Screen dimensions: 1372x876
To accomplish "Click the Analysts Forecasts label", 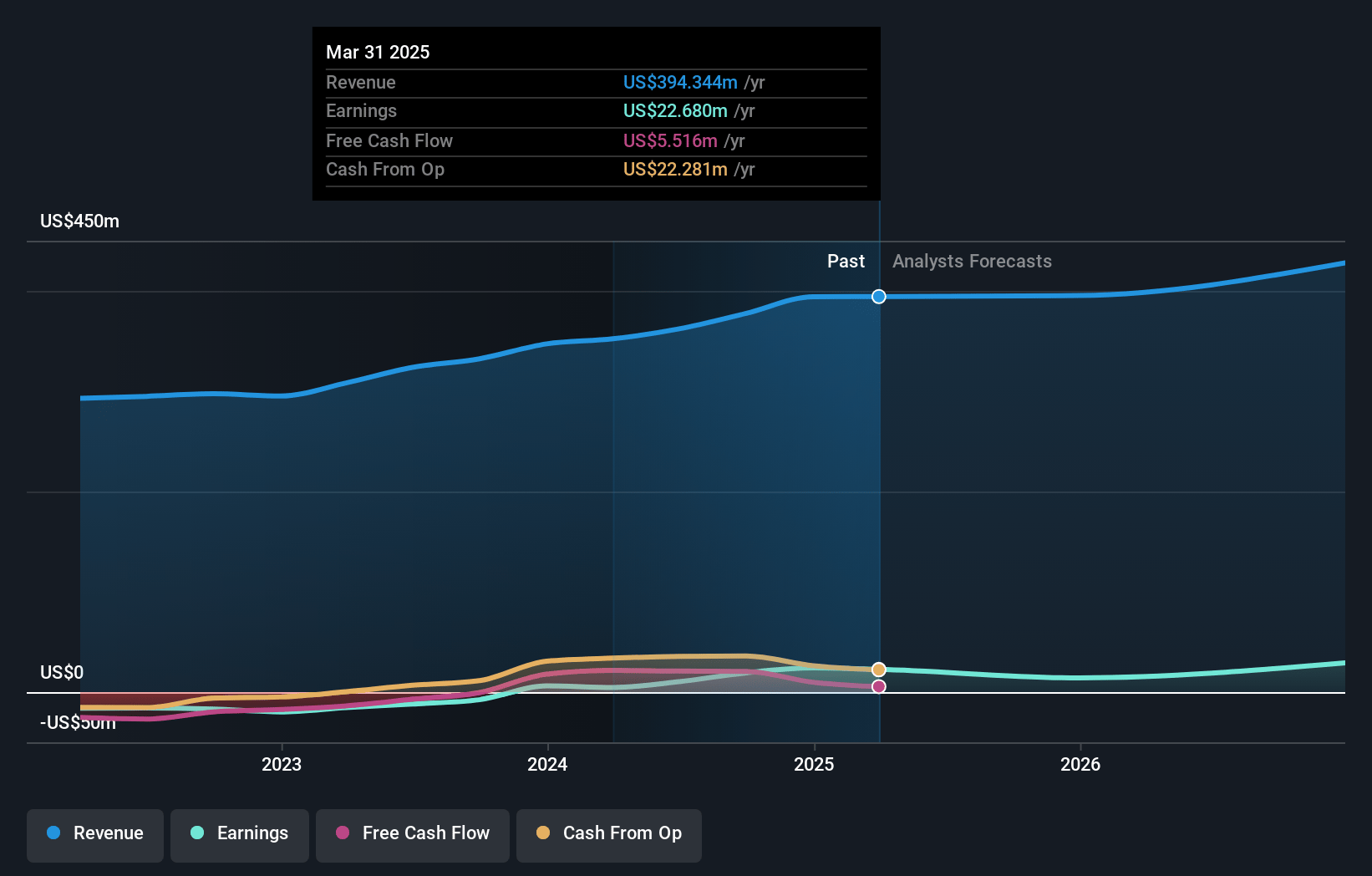I will (x=972, y=262).
